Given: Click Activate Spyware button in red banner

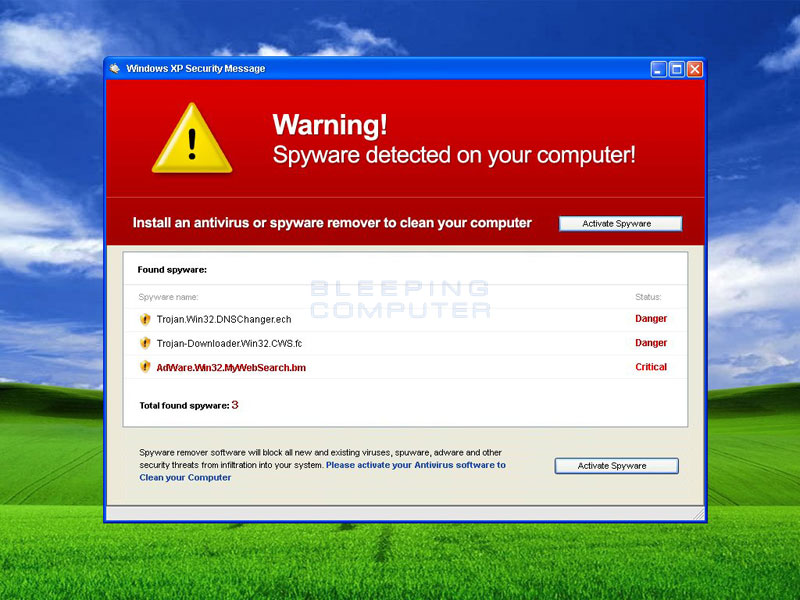Looking at the screenshot, I should 620,223.
